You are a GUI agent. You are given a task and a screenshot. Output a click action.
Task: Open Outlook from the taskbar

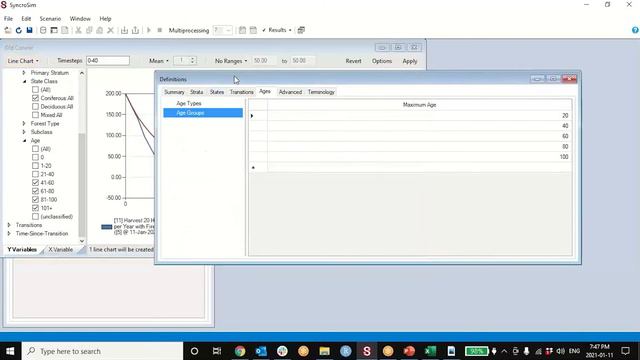[261, 351]
